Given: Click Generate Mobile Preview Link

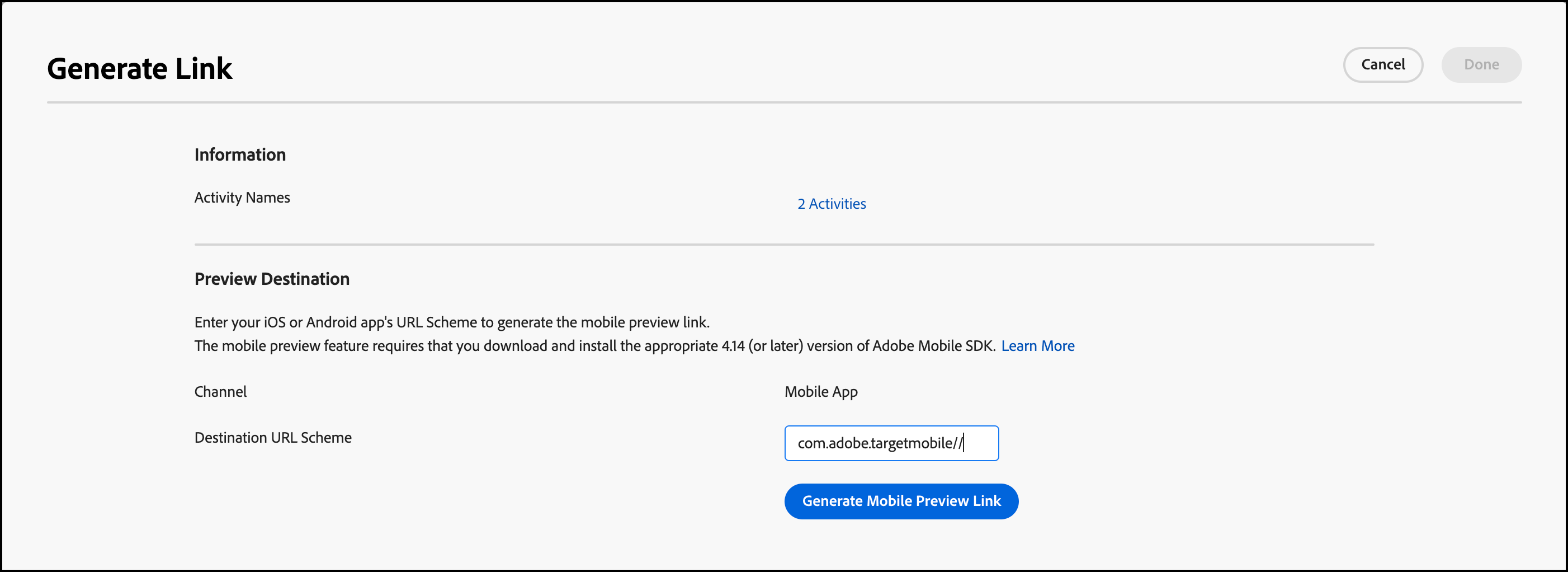Looking at the screenshot, I should click(x=901, y=501).
